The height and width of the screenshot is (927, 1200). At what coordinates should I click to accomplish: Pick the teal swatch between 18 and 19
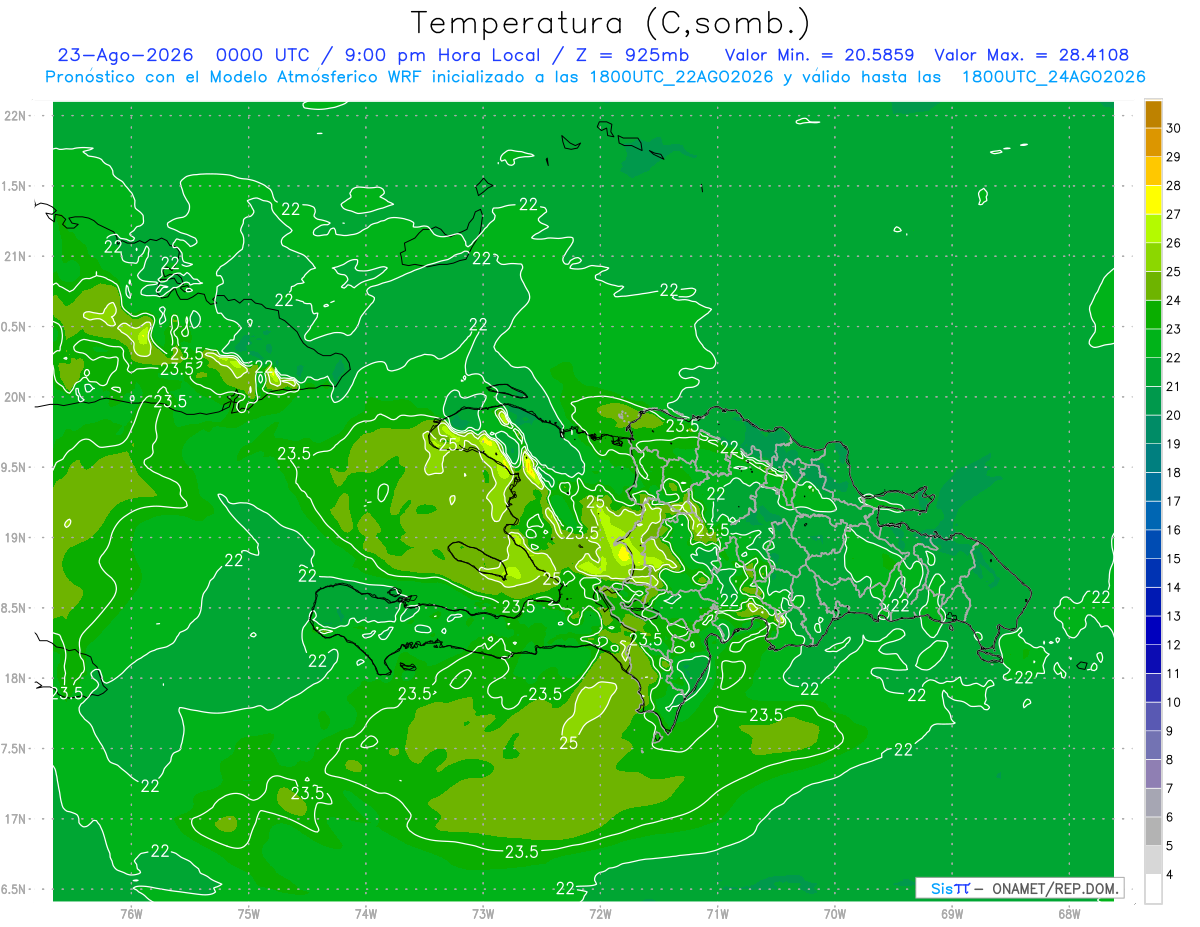[x=1153, y=459]
